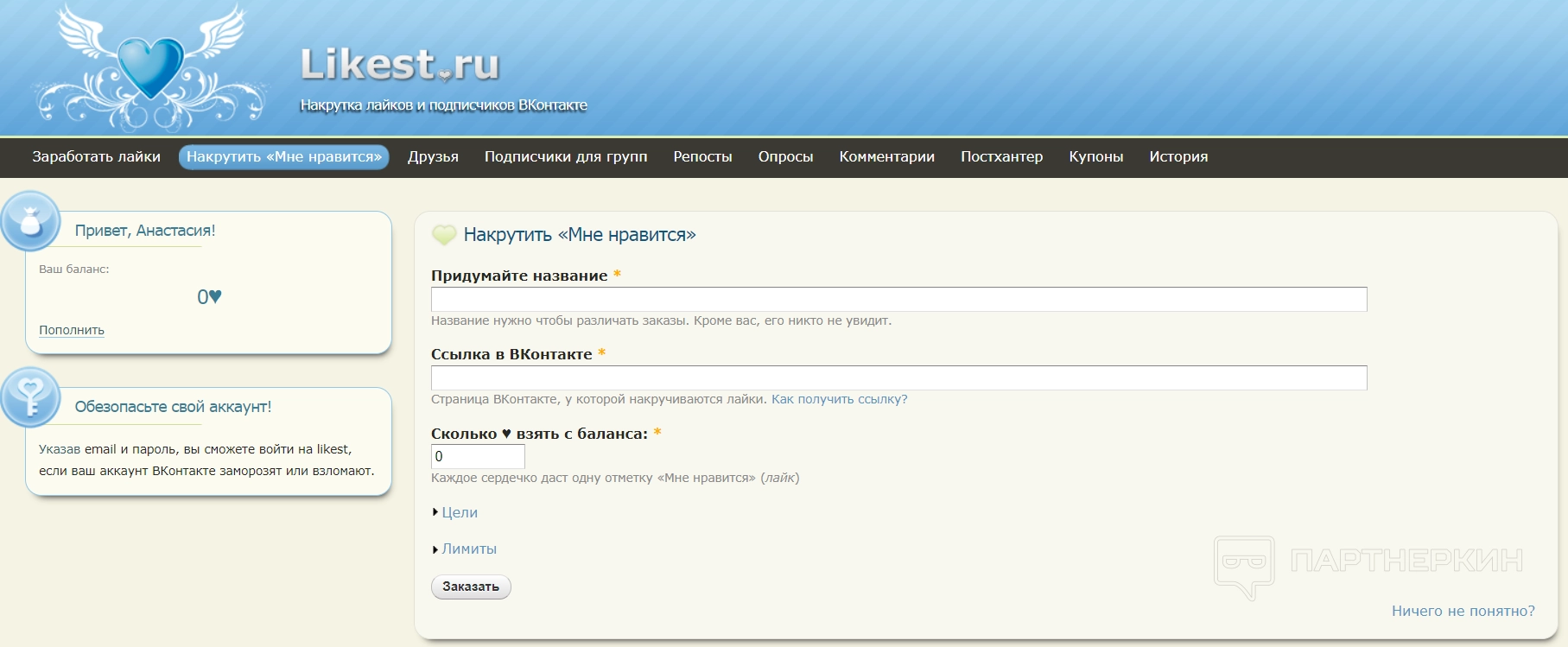The image size is (1568, 647).
Task: Select the «Накрутить «Мне нравится»» menu tab
Action: click(284, 156)
